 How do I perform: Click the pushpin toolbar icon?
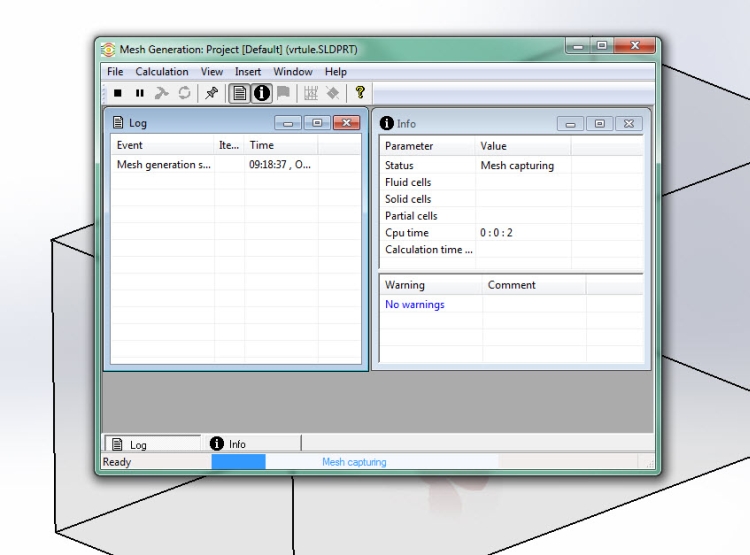(211, 93)
